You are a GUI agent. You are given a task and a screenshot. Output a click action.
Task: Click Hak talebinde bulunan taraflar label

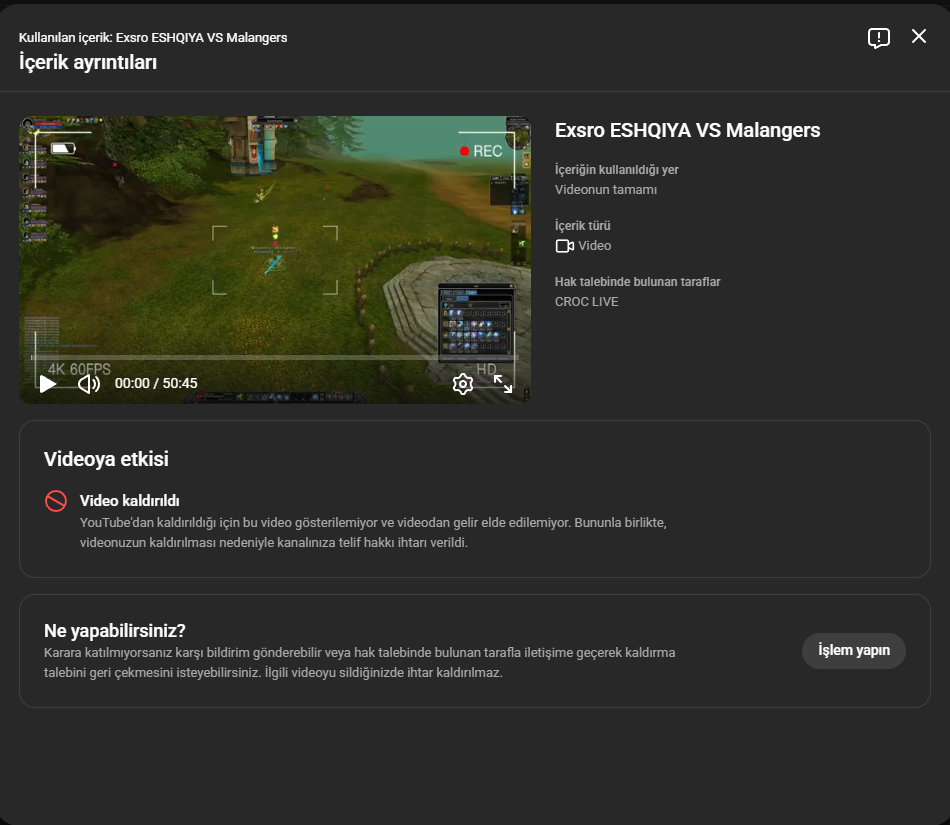coord(637,282)
